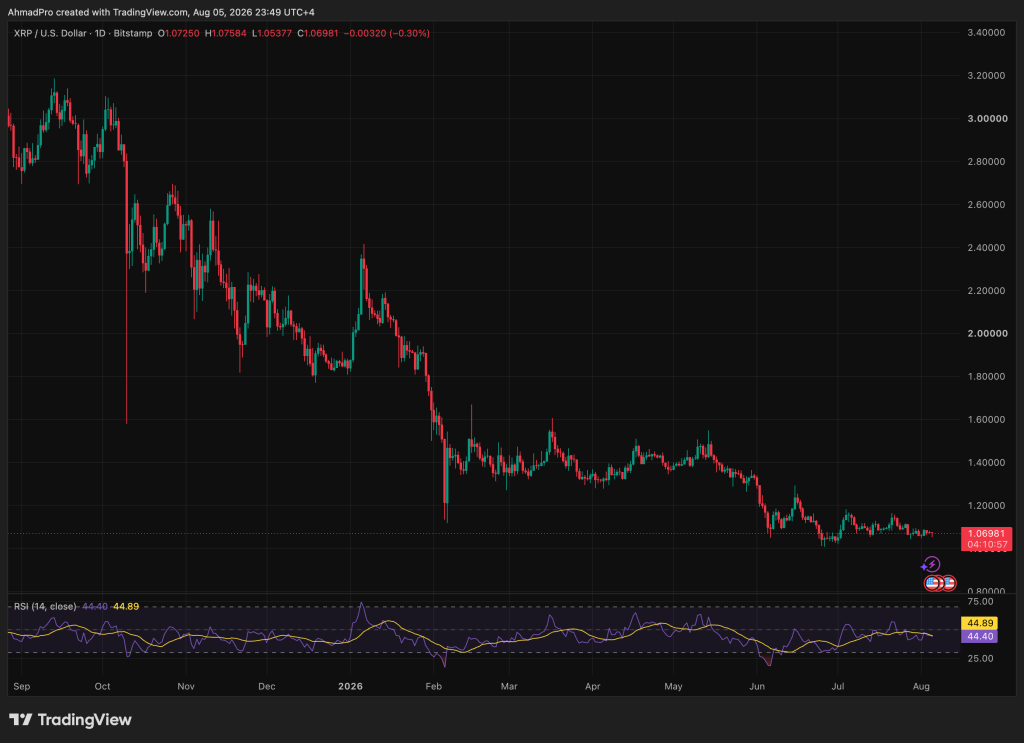Click the purple 44.40 value in RSI legend
The height and width of the screenshot is (743, 1024).
(95, 607)
